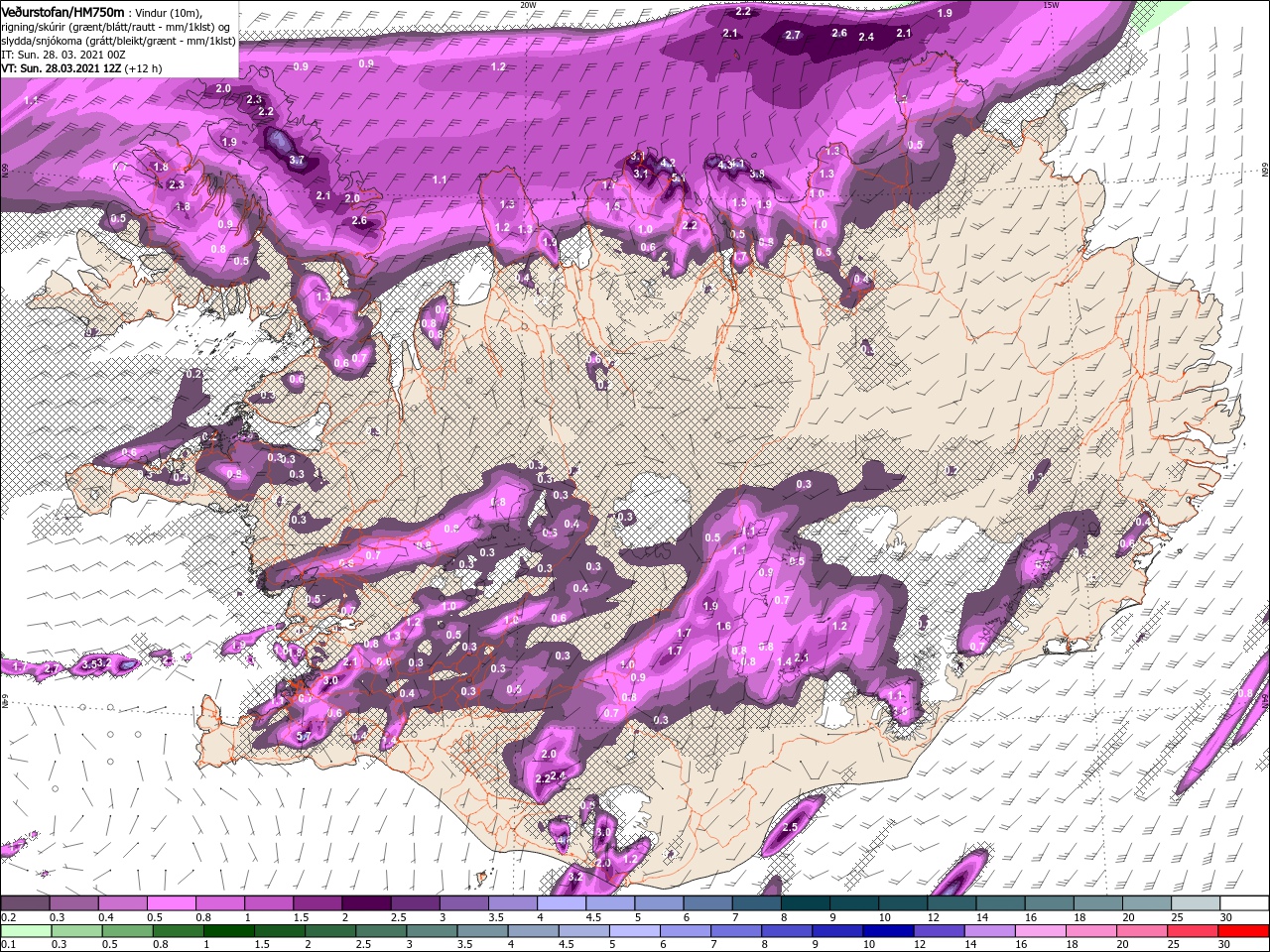Click the 20W longitude label

528,5
